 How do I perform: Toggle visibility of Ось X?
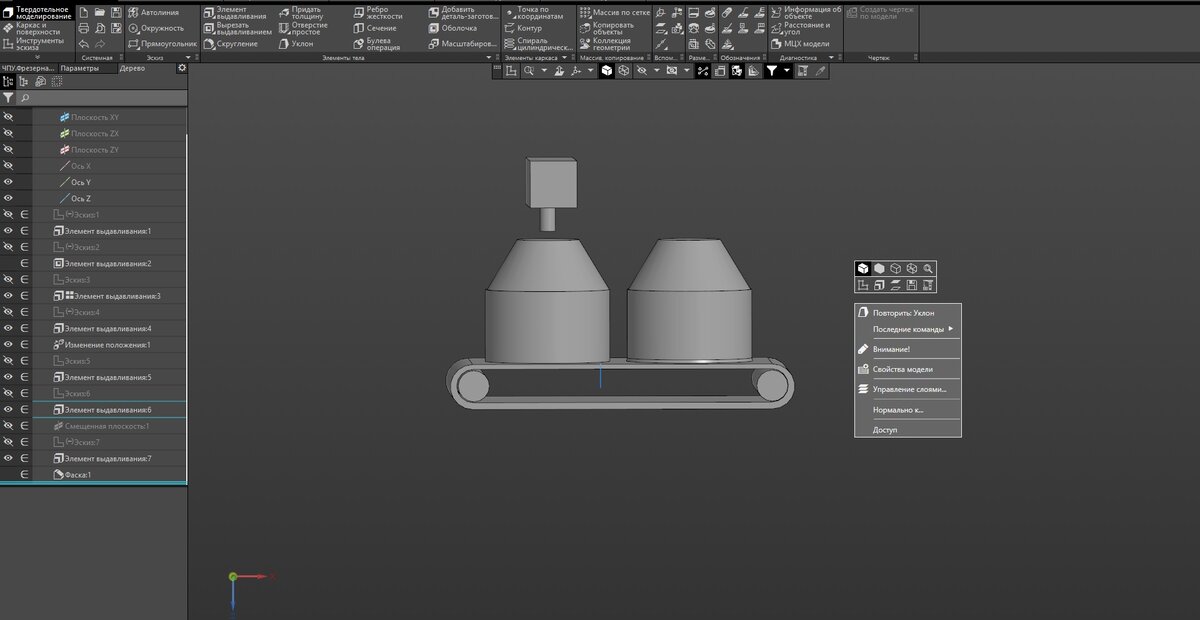[8, 166]
